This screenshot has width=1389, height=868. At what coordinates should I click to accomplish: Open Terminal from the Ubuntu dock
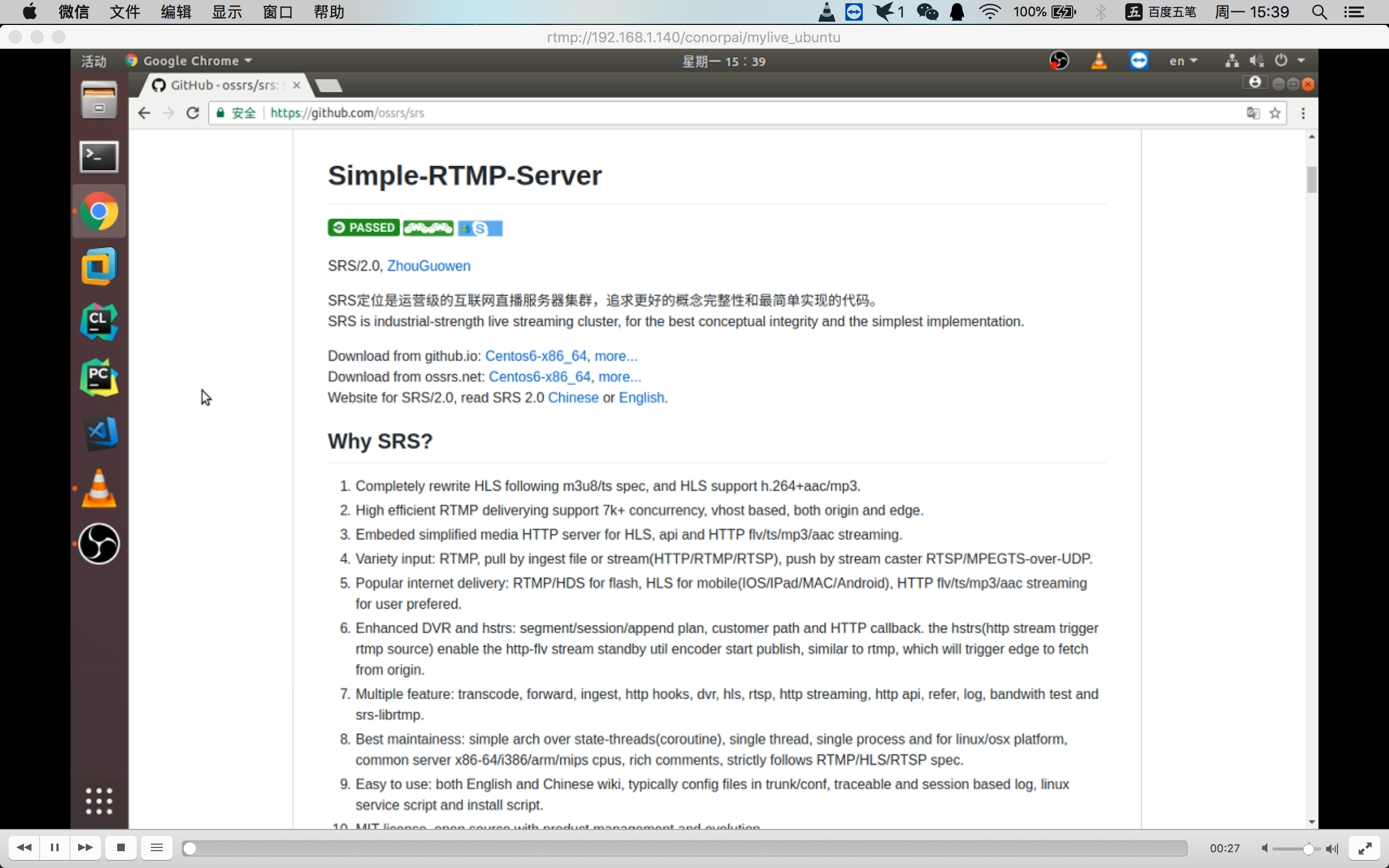tap(99, 156)
